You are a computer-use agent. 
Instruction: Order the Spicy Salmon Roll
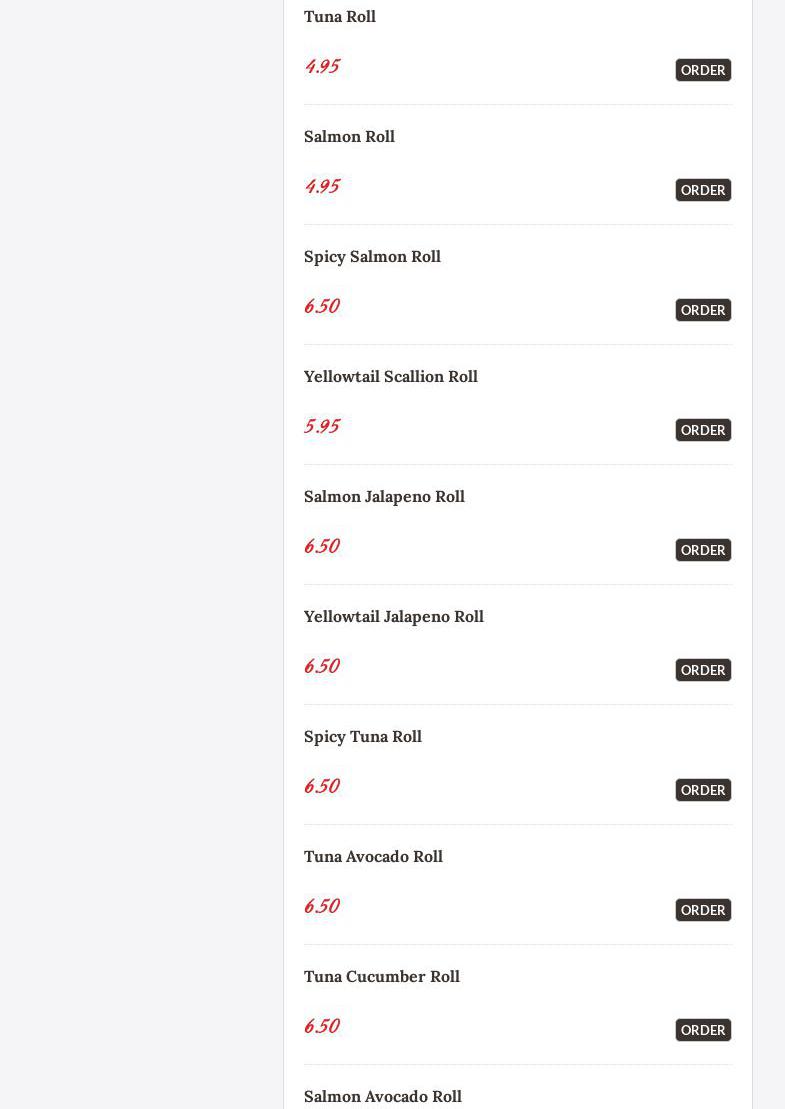point(703,310)
